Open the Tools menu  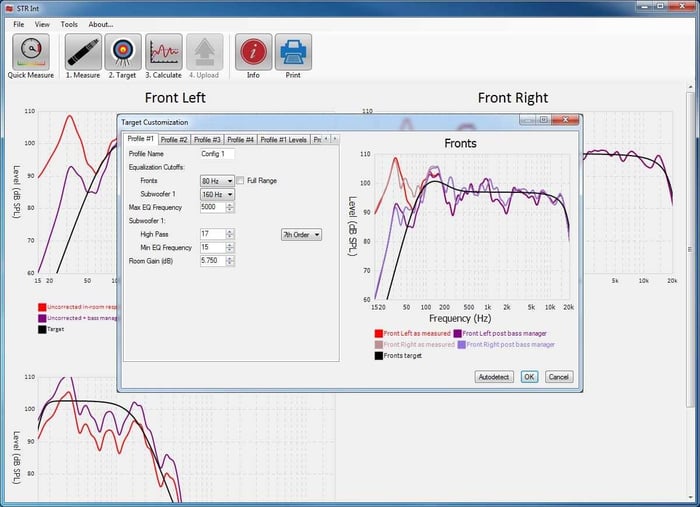click(x=69, y=24)
